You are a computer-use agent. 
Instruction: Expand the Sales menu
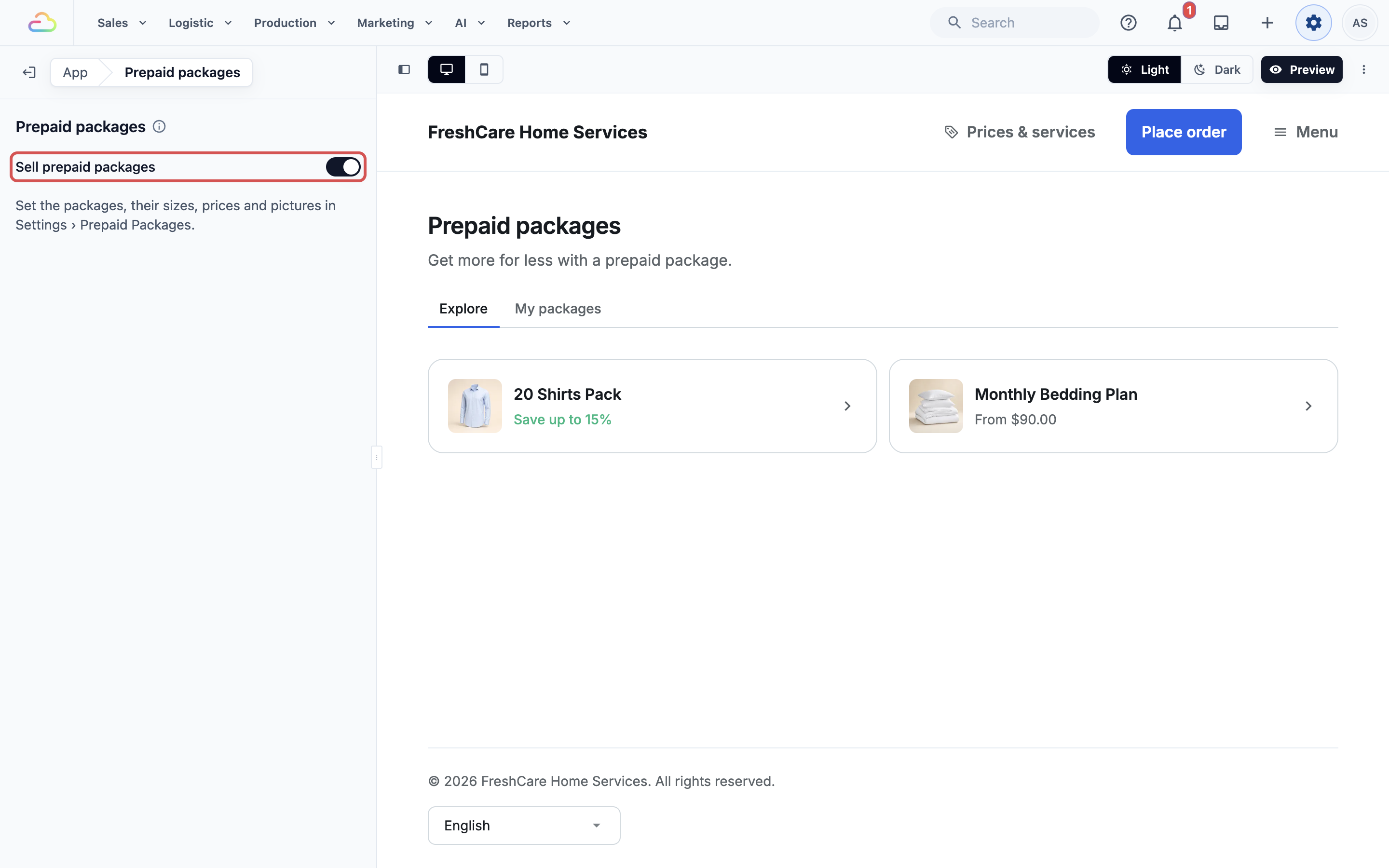tap(122, 23)
